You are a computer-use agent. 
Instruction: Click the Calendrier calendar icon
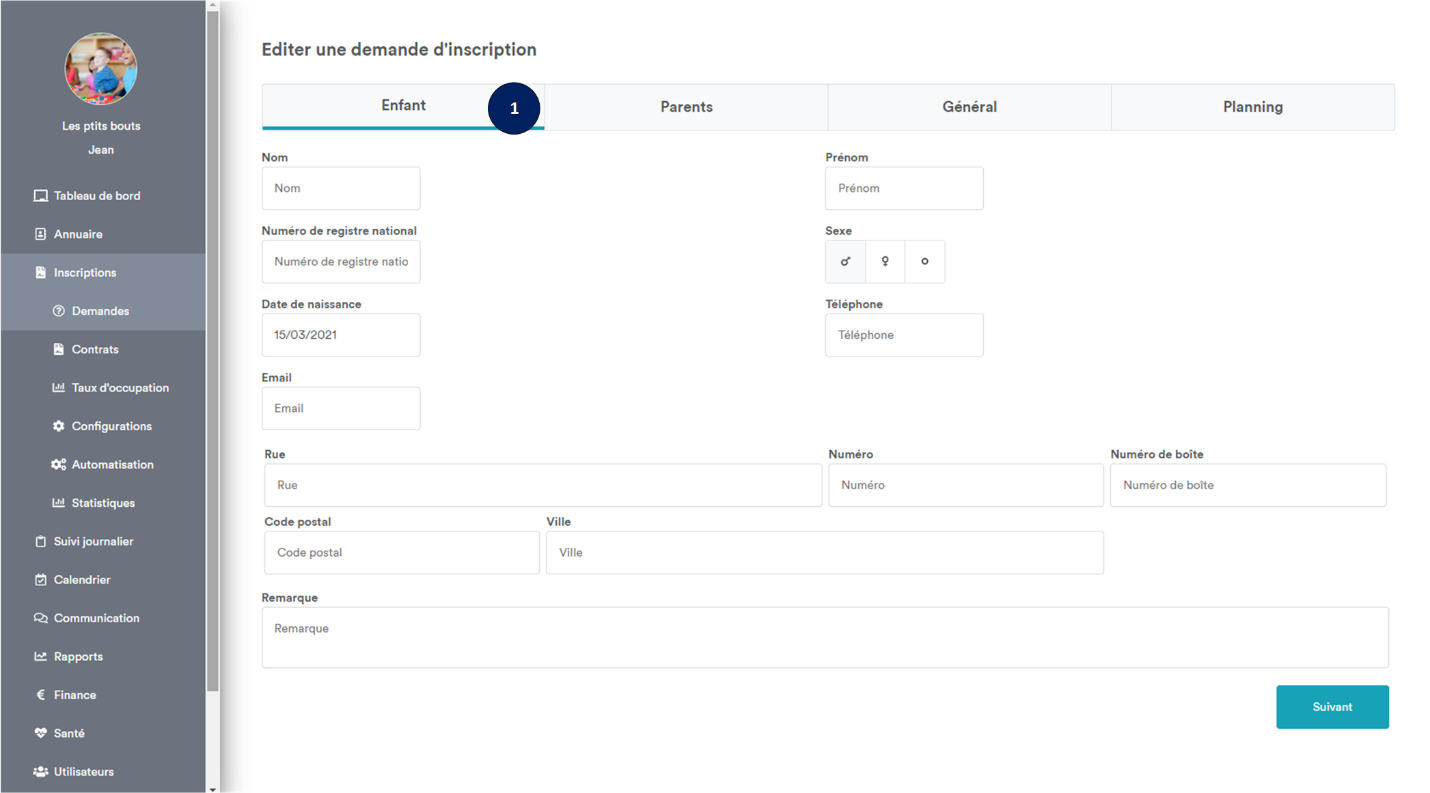click(x=40, y=580)
